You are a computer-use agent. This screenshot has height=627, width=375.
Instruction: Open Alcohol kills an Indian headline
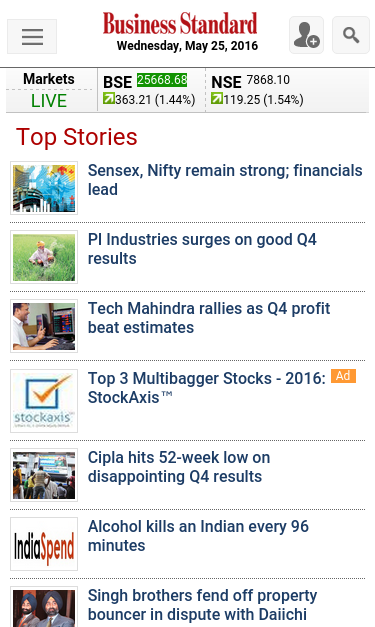coord(198,536)
